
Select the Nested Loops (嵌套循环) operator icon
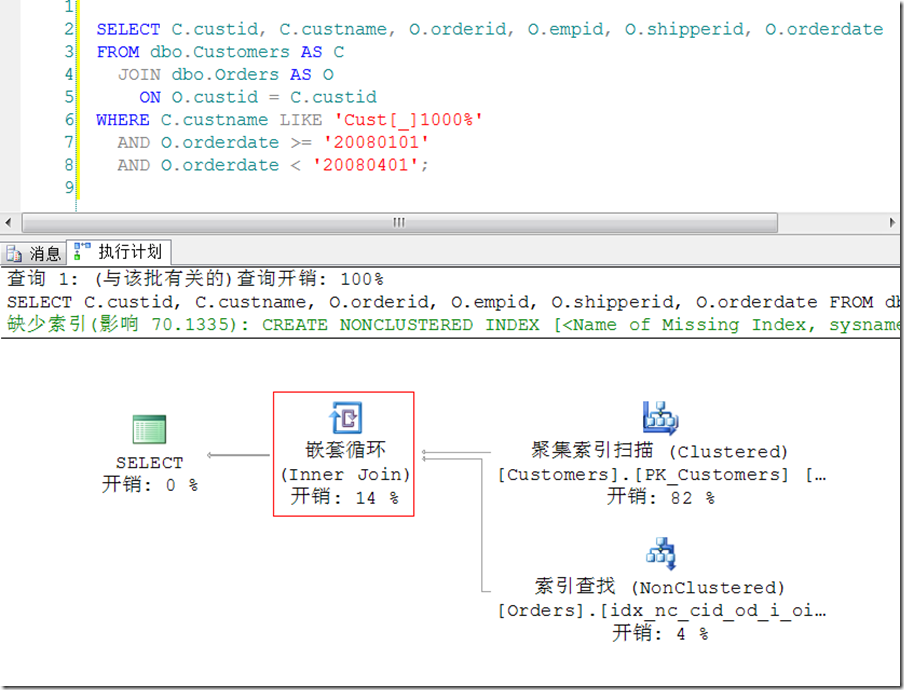pyautogui.click(x=345, y=417)
